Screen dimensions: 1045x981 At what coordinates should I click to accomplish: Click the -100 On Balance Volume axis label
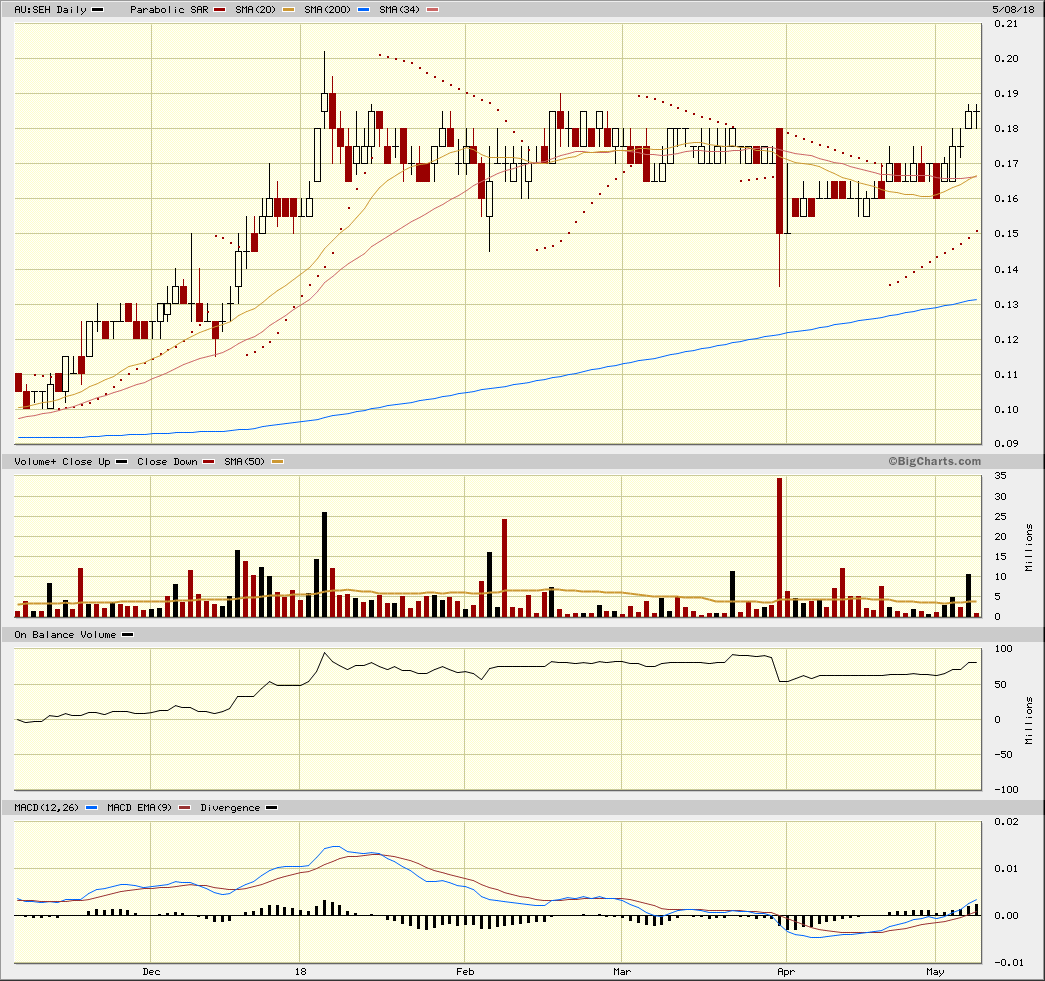pyautogui.click(x=1006, y=789)
